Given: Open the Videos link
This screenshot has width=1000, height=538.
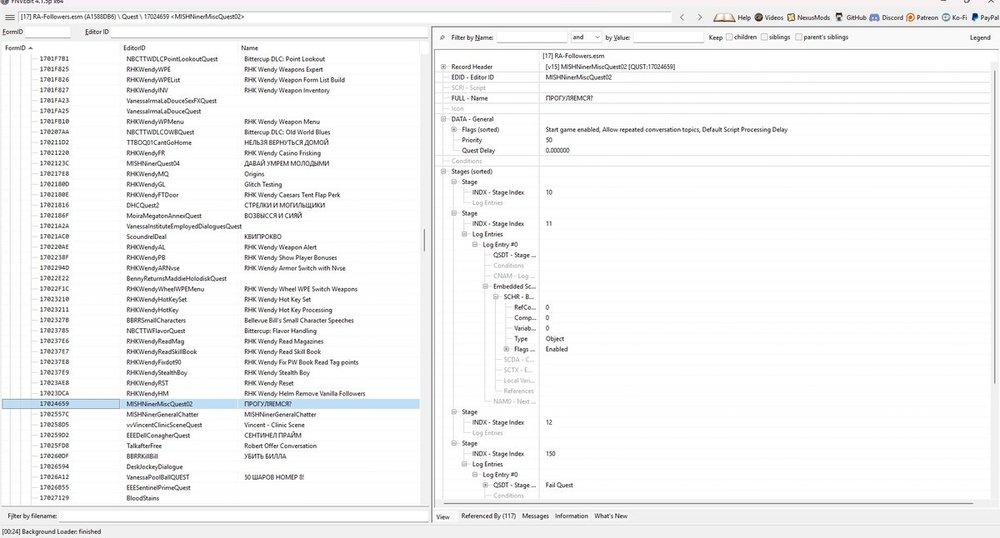Looking at the screenshot, I should click(769, 17).
